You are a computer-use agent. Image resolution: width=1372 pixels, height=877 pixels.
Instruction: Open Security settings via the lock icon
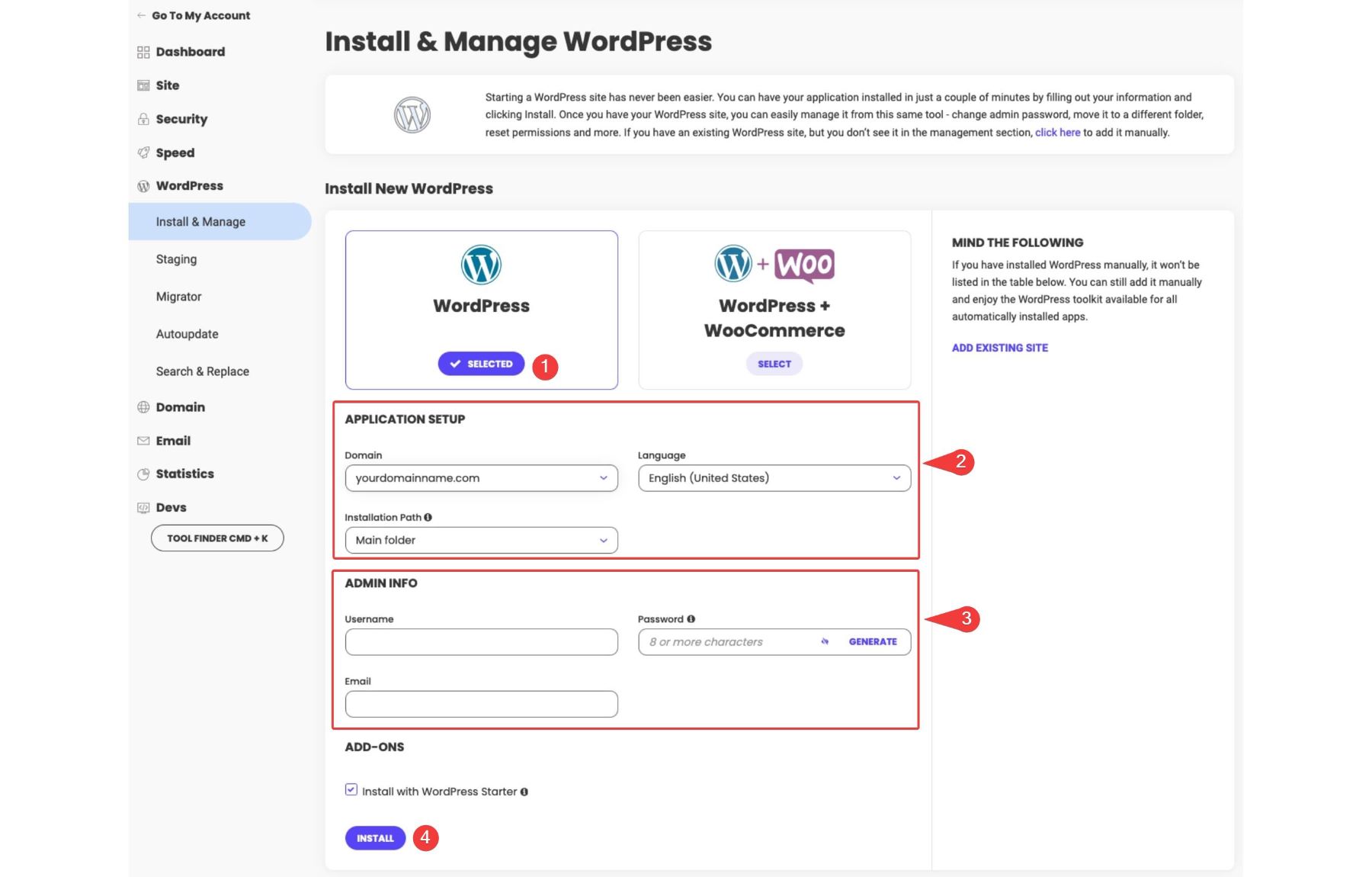pos(143,118)
